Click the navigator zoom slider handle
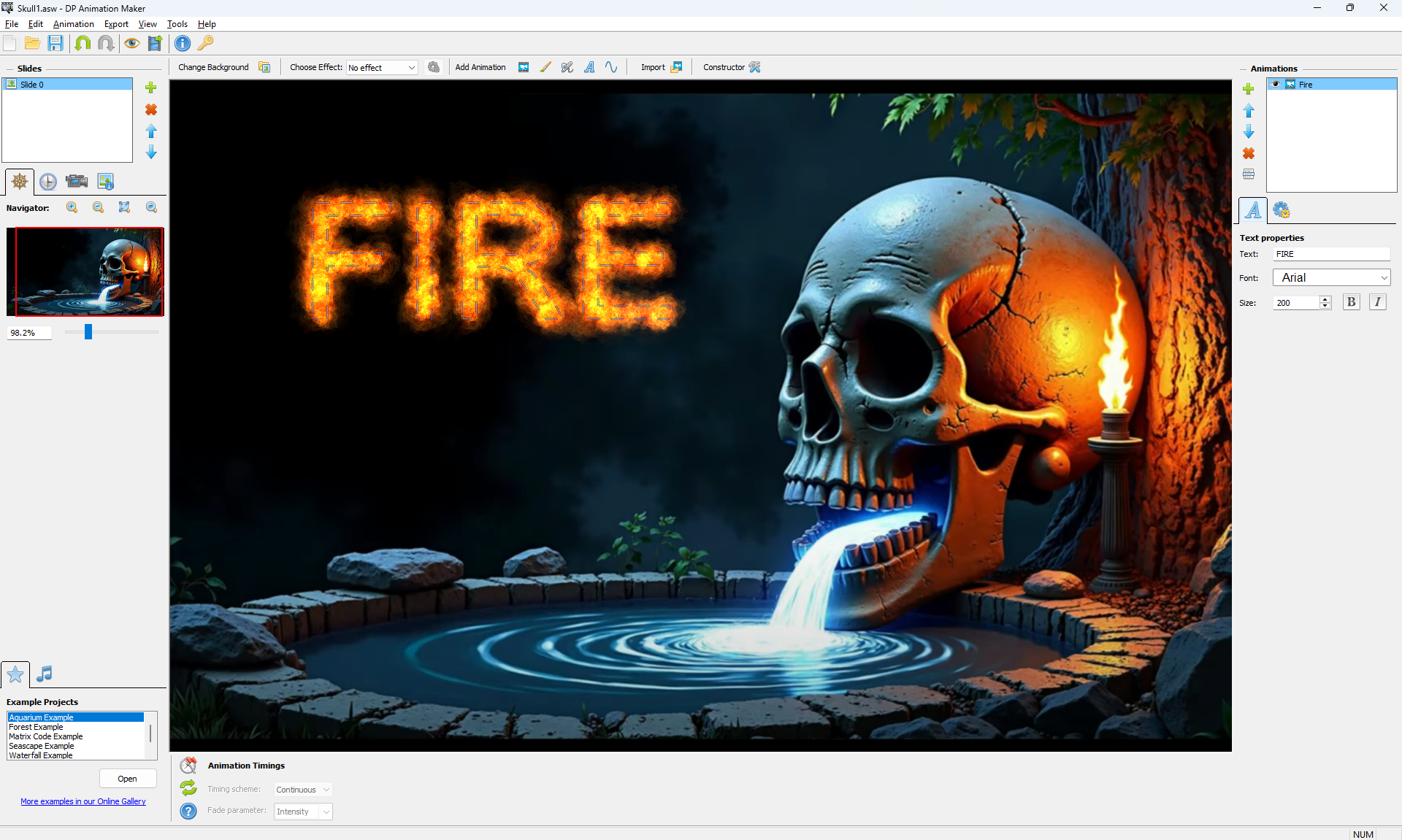1402x840 pixels. 88,332
